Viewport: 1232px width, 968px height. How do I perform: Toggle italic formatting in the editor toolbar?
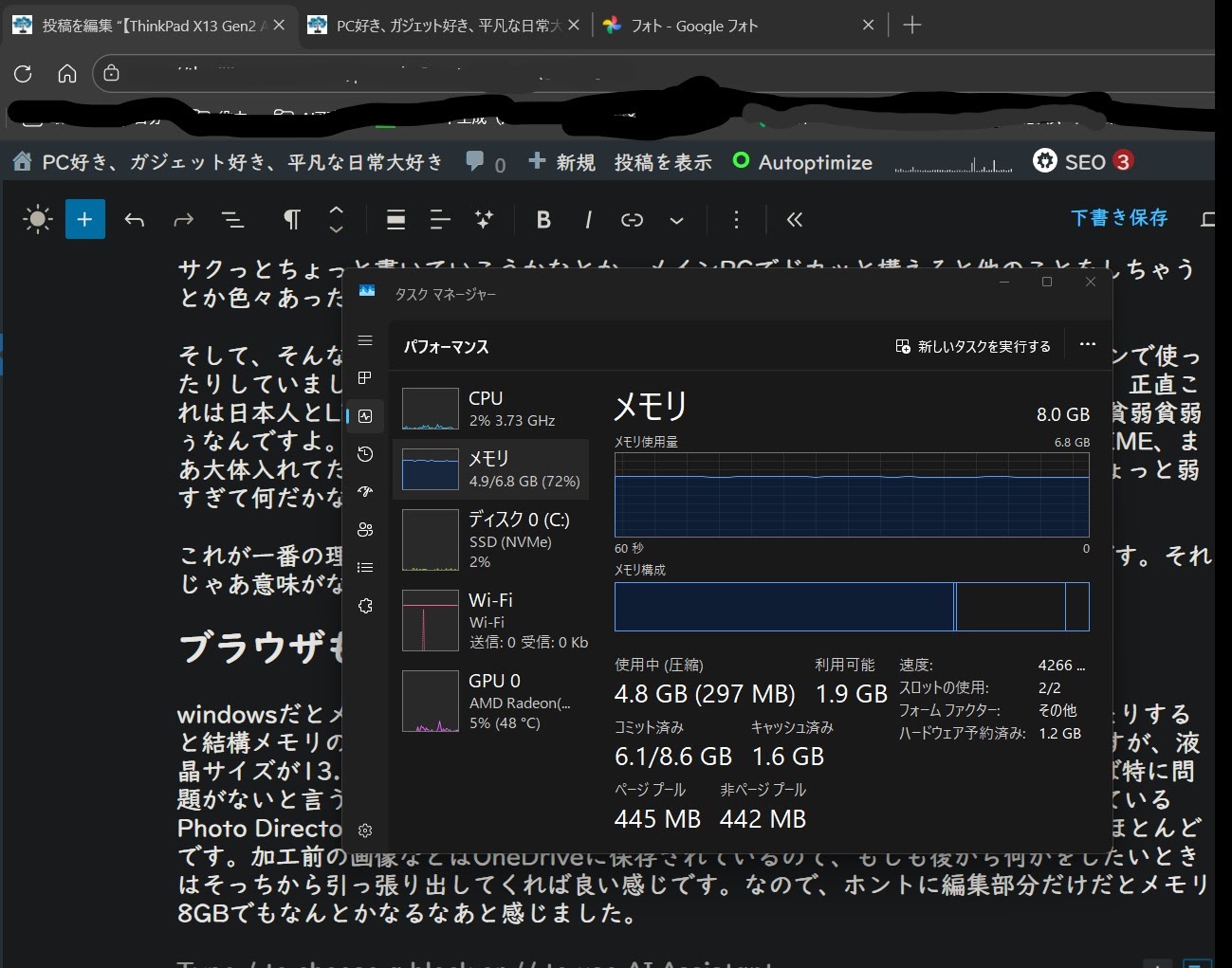pos(588,220)
